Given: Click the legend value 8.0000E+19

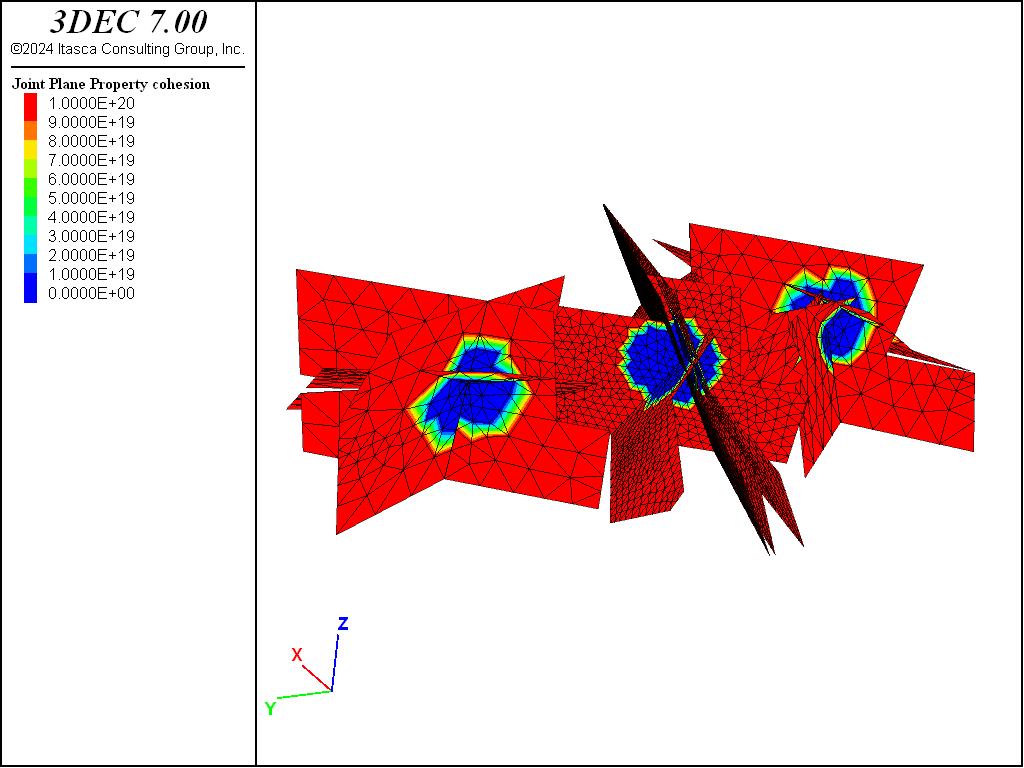Looking at the screenshot, I should click(91, 141).
